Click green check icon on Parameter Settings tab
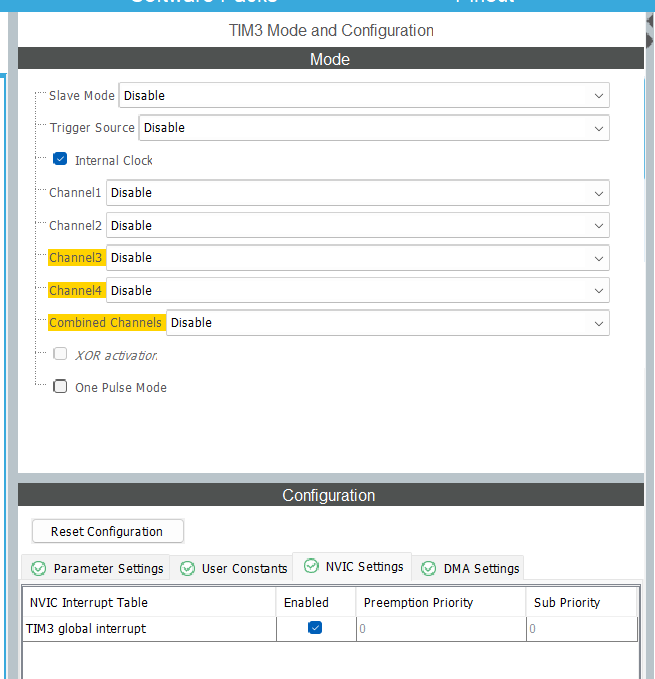The width and height of the screenshot is (655, 679). (x=39, y=568)
